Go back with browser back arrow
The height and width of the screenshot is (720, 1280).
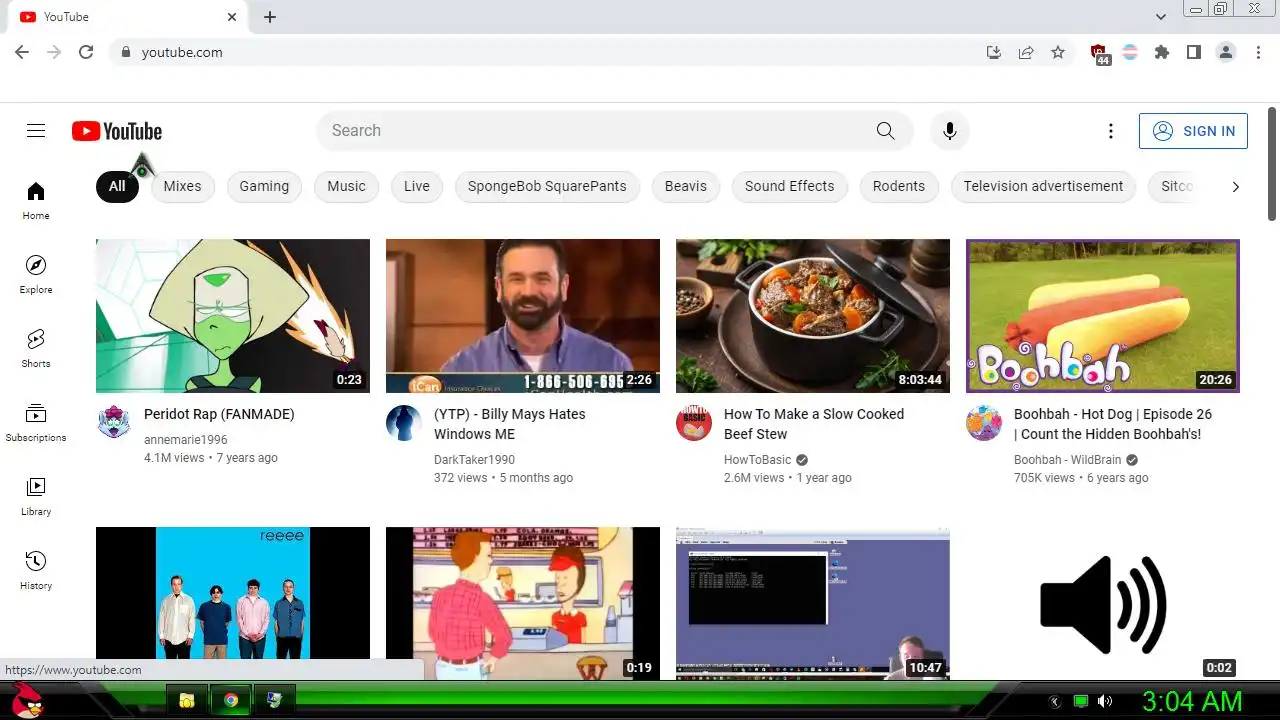22,52
